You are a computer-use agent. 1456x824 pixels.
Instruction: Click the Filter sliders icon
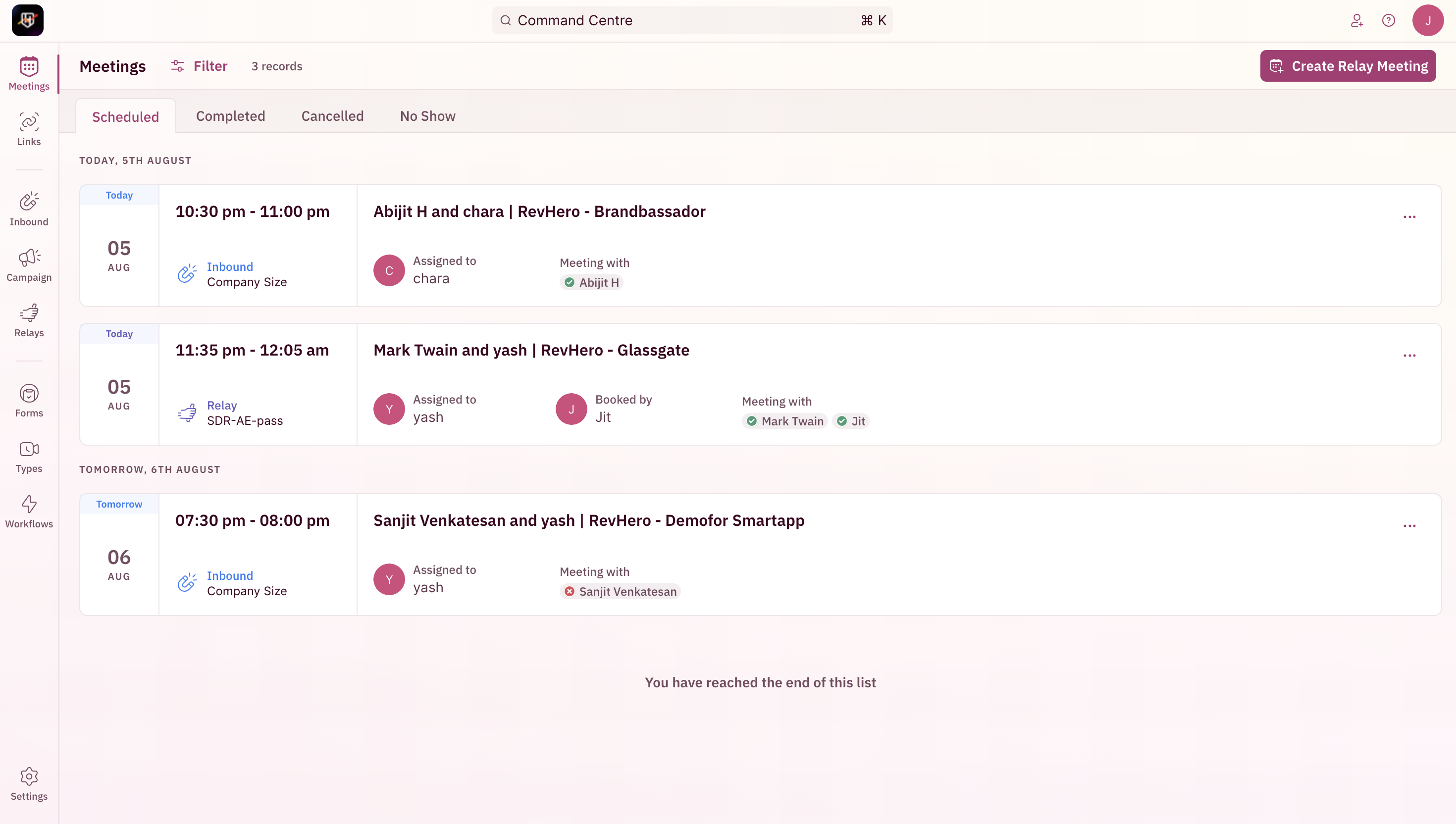[x=178, y=66]
